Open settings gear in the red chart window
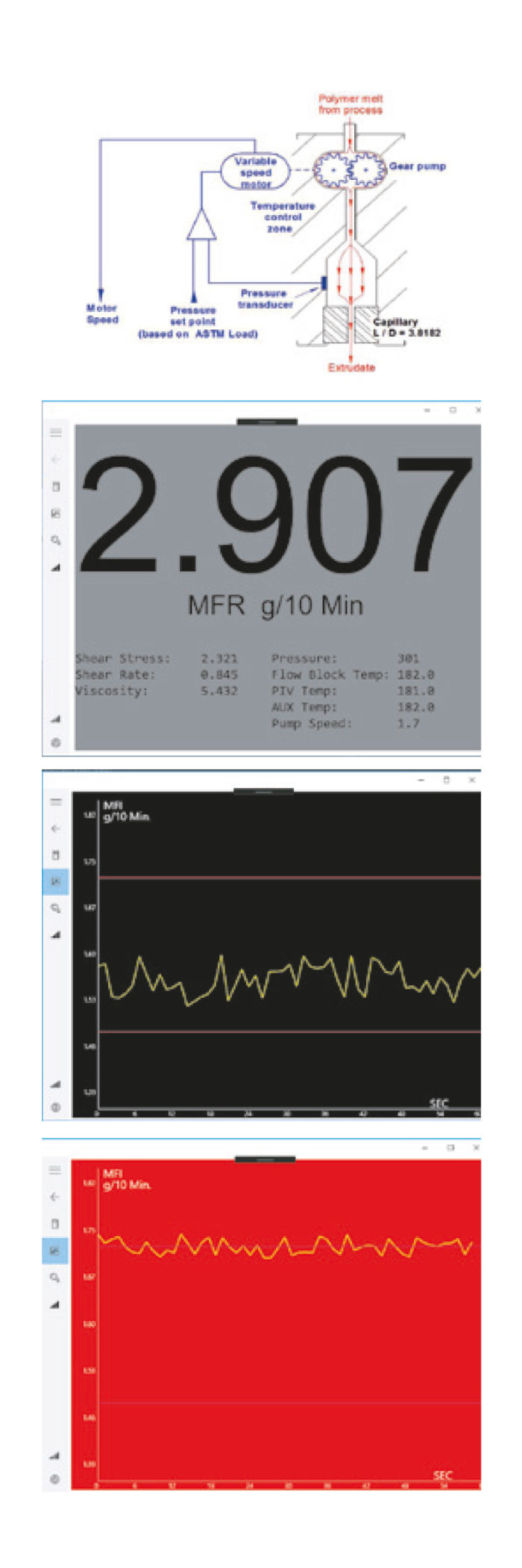This screenshot has width=522, height=1568. [x=55, y=1479]
